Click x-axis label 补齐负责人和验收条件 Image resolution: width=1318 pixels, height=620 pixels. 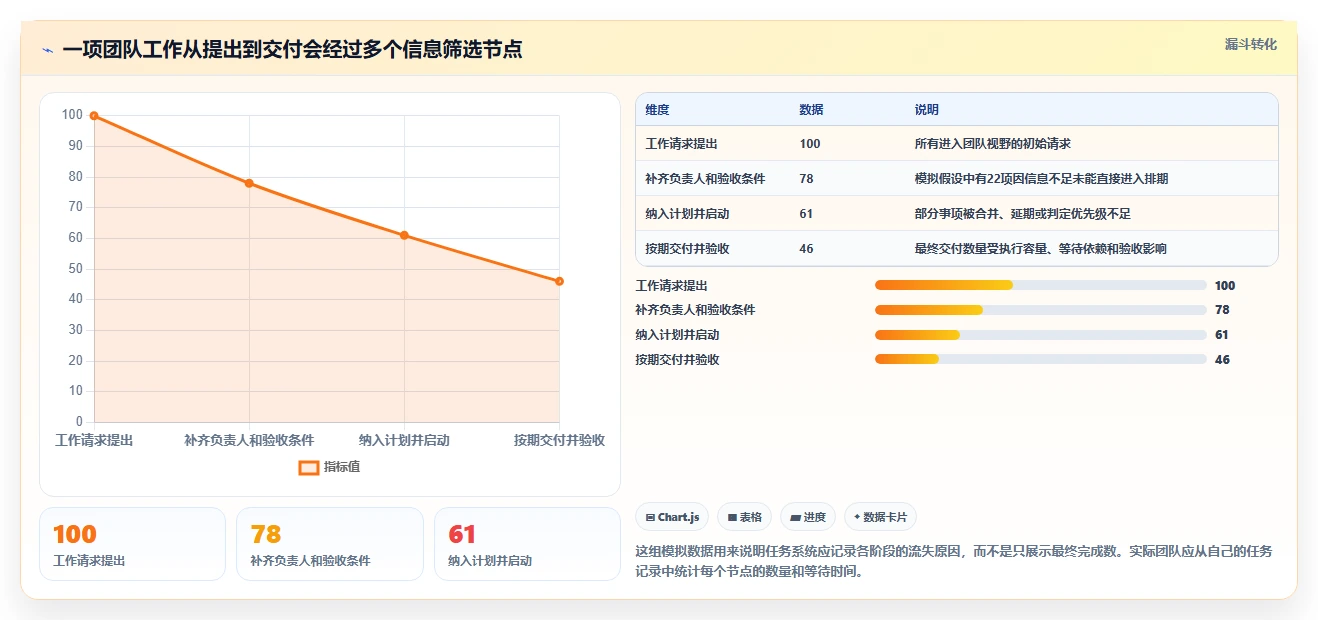[249, 440]
